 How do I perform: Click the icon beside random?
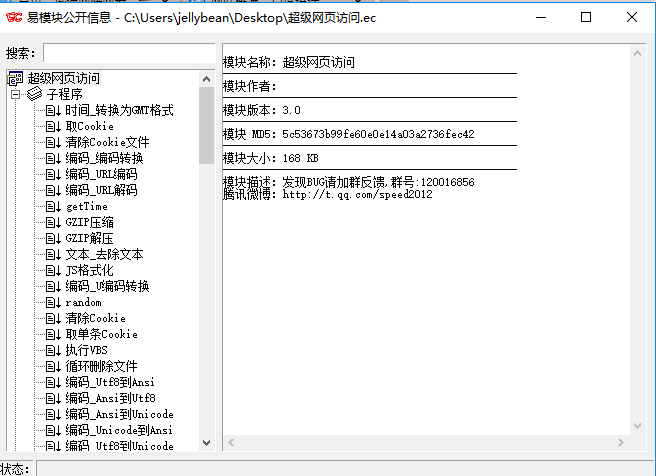53,302
